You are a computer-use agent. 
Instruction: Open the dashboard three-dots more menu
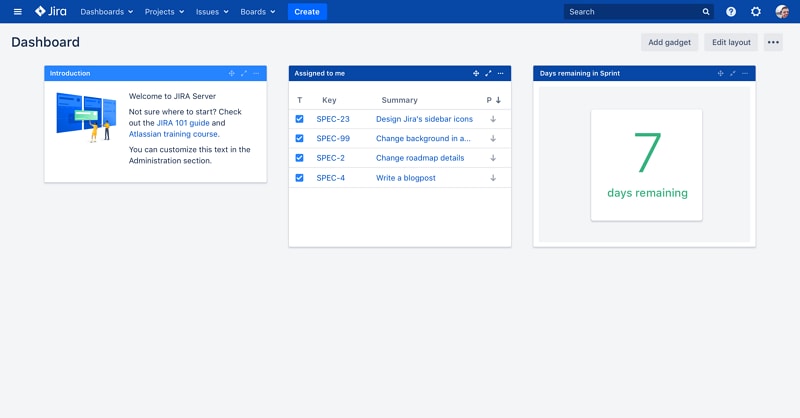pyautogui.click(x=773, y=42)
